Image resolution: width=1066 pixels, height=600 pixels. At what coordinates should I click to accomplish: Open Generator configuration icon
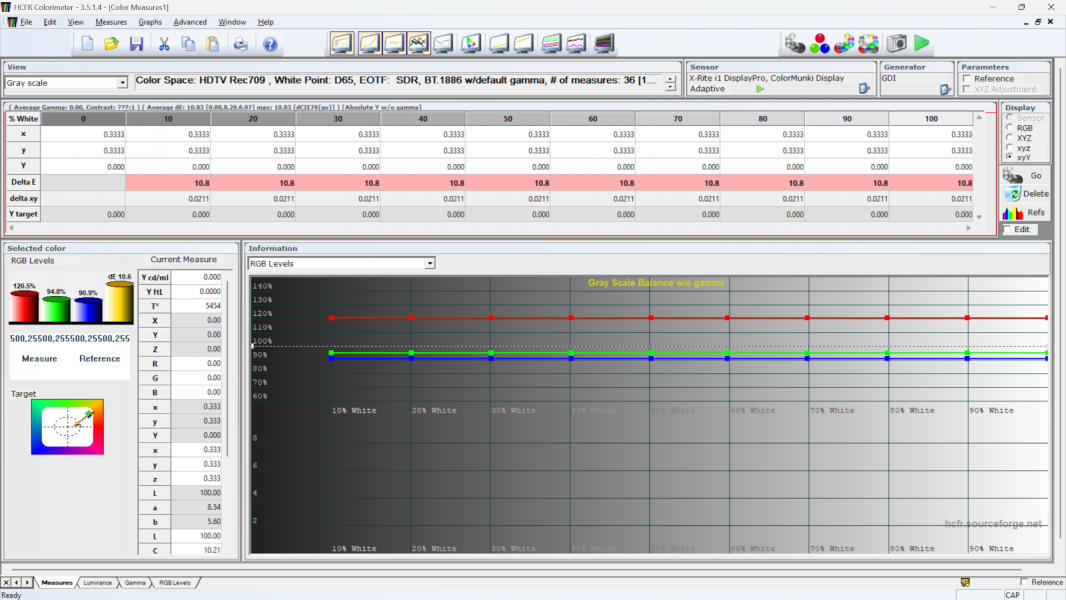tap(945, 89)
